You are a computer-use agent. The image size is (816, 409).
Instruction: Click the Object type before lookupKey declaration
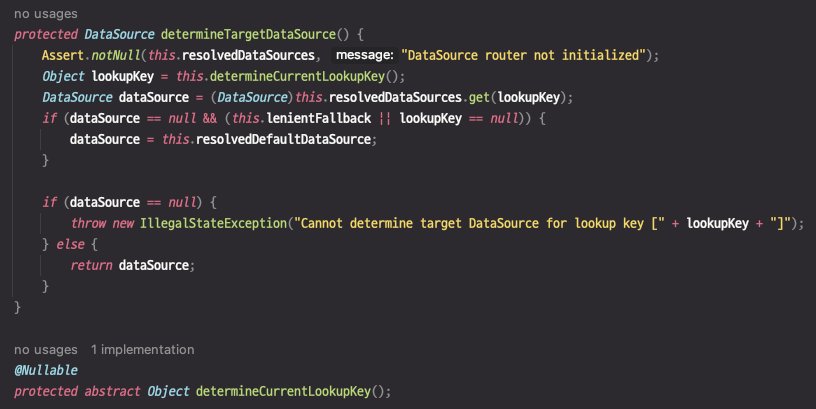[63, 76]
